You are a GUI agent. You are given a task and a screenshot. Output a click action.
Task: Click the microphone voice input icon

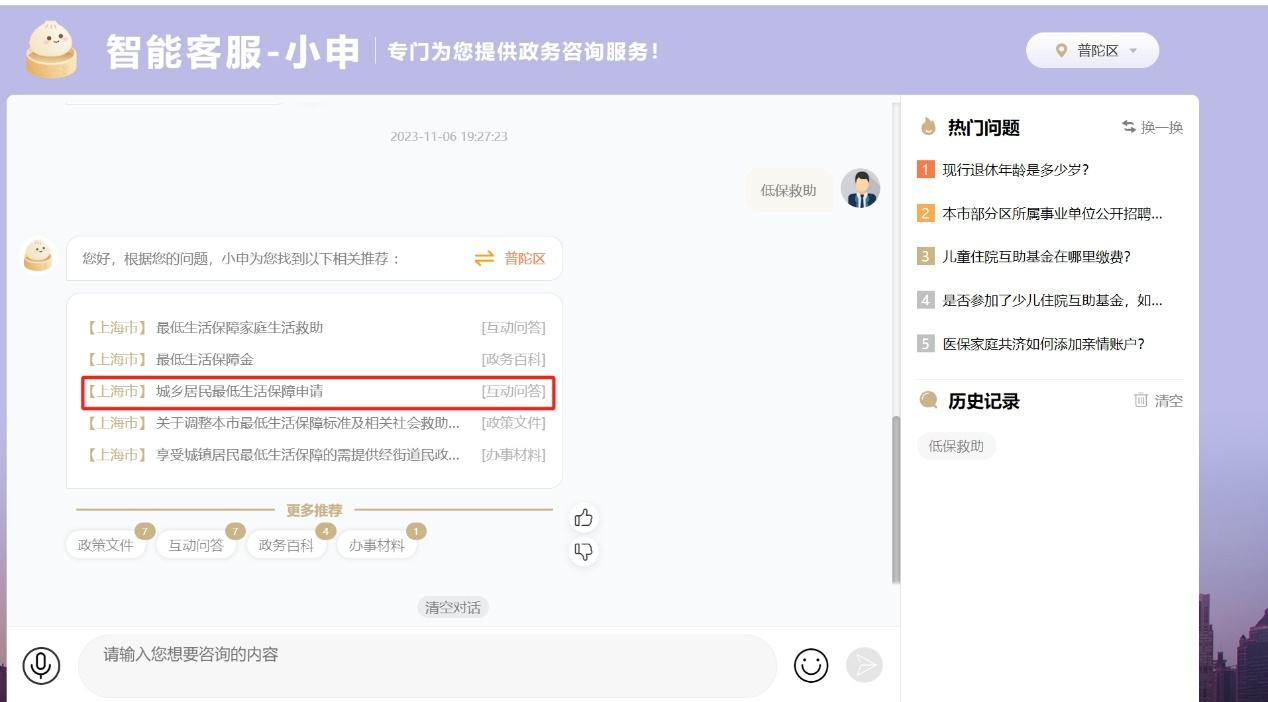pyautogui.click(x=41, y=665)
